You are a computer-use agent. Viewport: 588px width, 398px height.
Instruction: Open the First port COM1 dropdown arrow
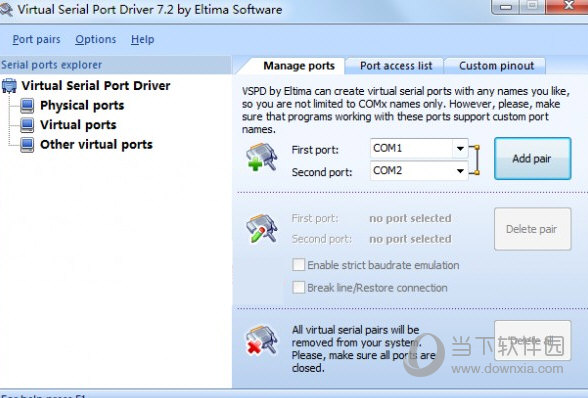pos(460,149)
